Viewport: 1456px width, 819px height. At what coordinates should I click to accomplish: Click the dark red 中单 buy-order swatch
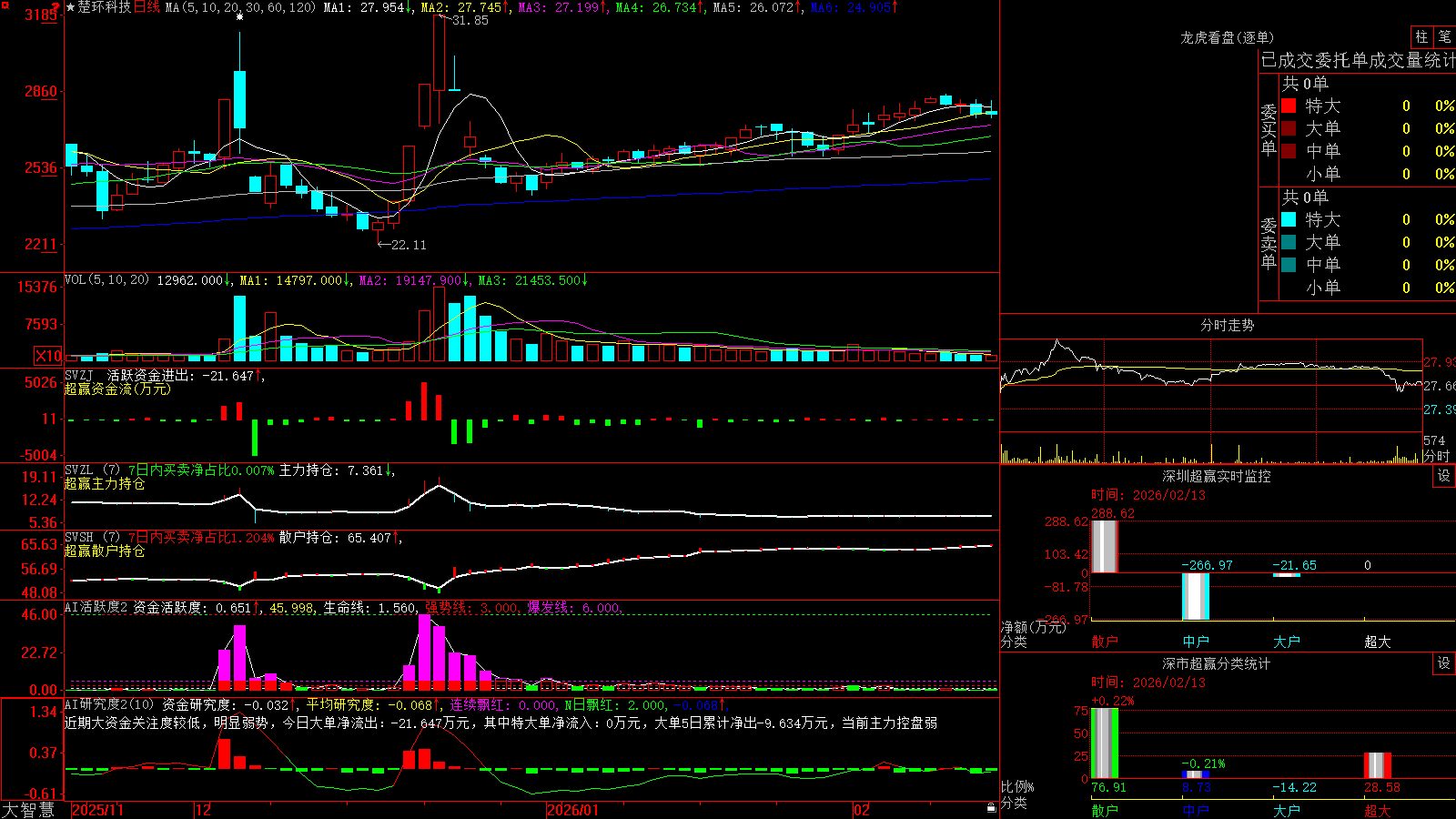point(1289,150)
